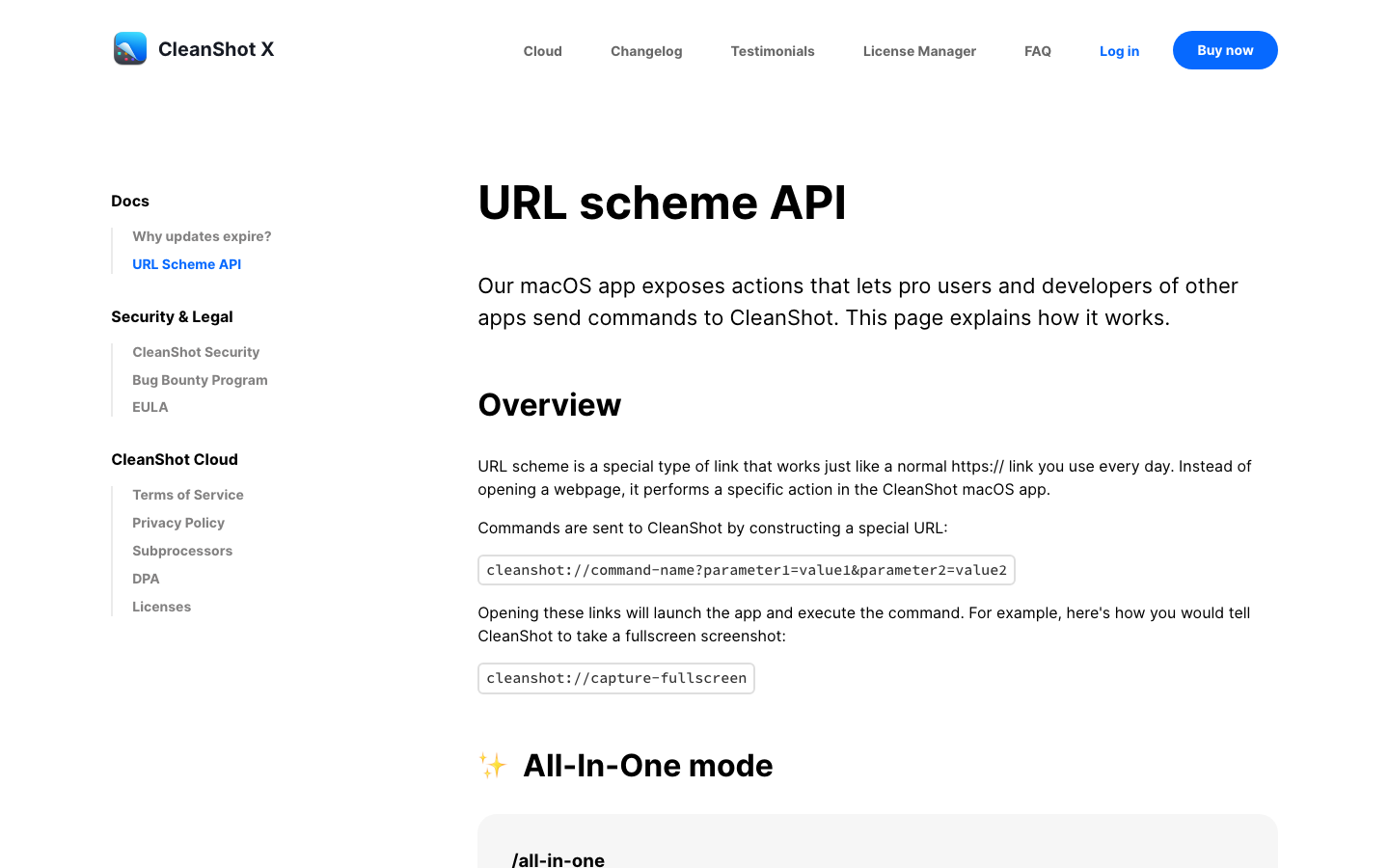1389x868 pixels.
Task: Click the CleanShot X brand name
Action: point(216,49)
